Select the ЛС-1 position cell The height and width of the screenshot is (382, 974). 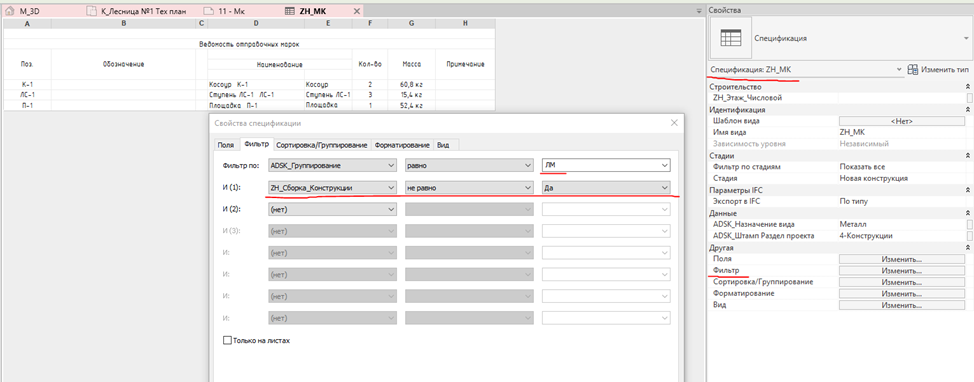tap(27, 94)
